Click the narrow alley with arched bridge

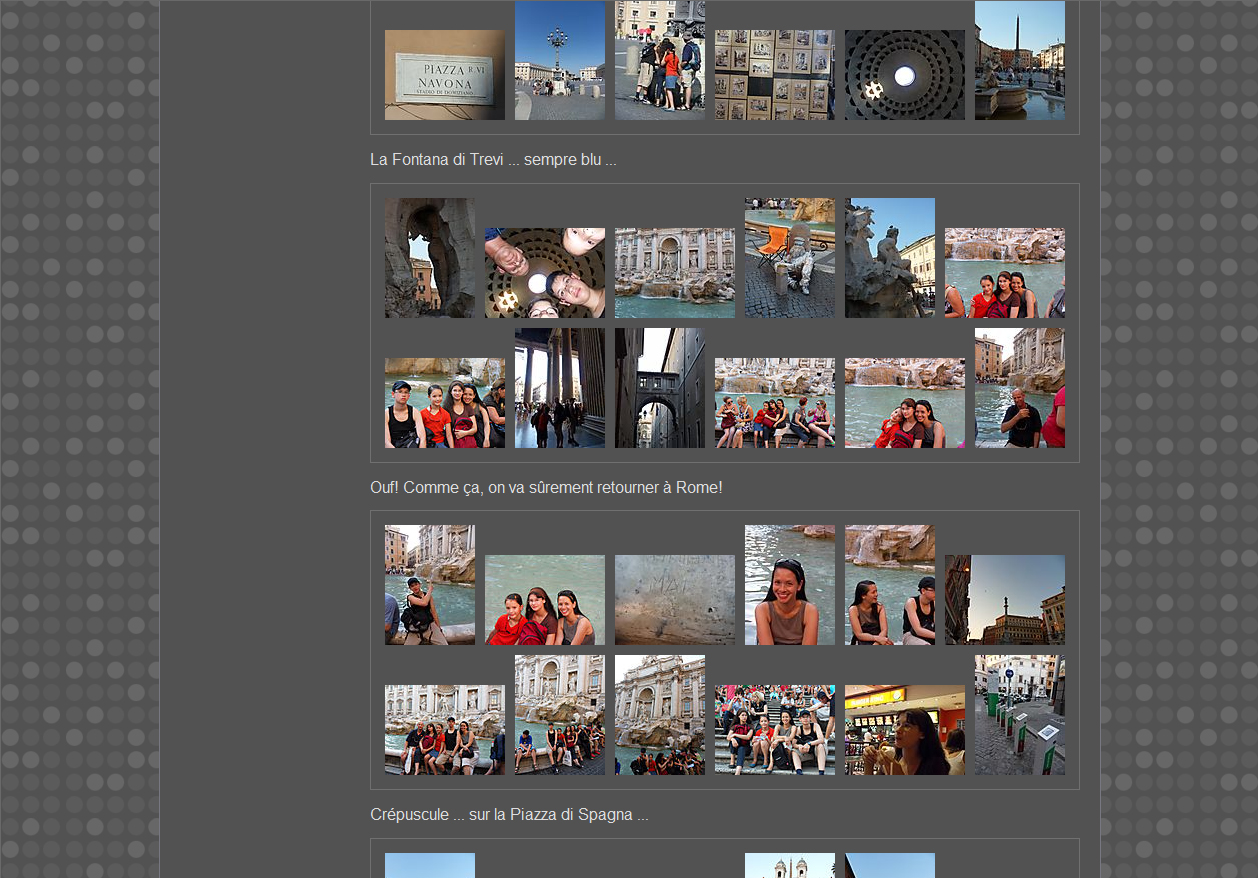(659, 388)
